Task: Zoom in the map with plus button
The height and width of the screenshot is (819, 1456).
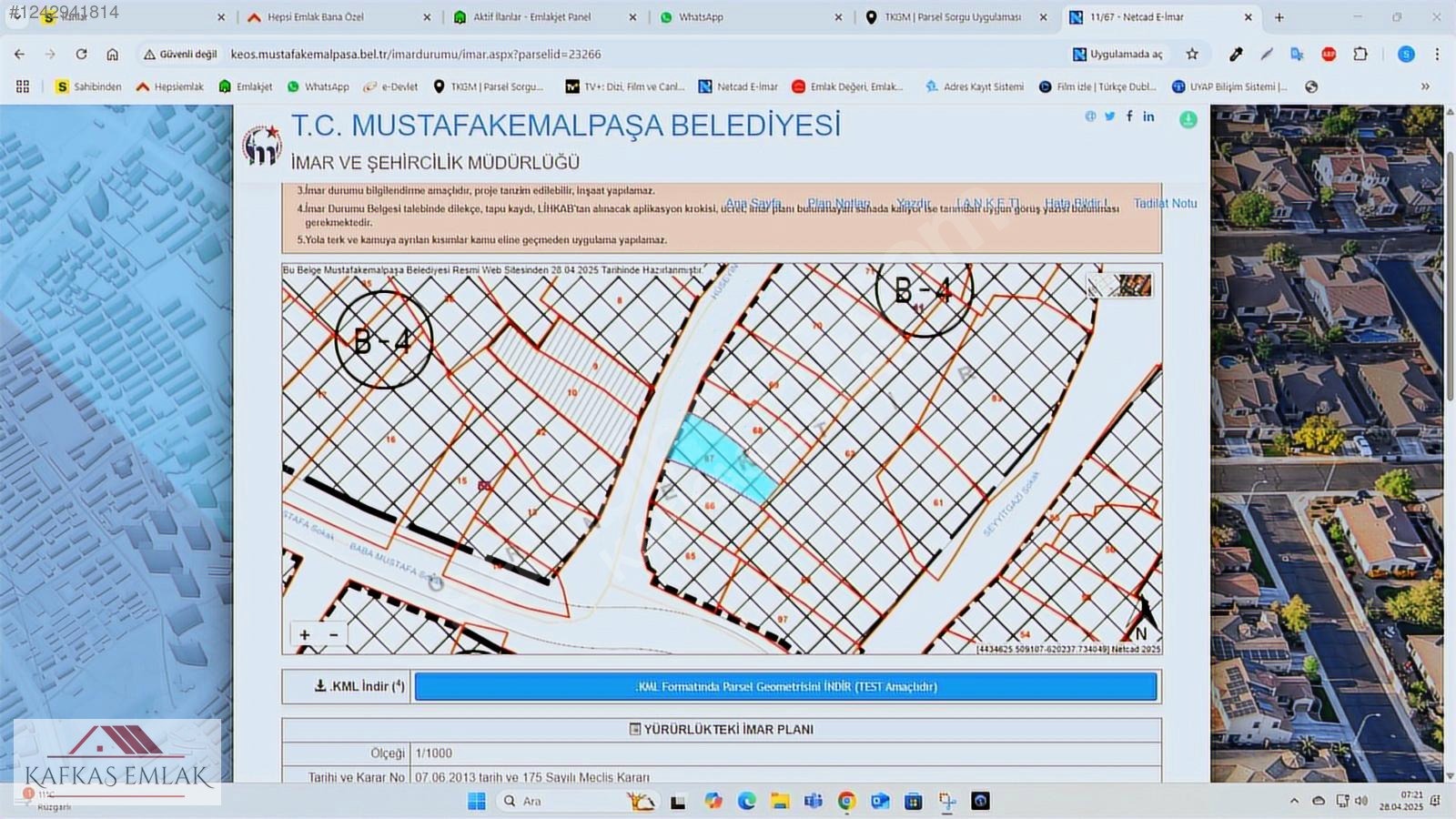Action: [x=305, y=635]
